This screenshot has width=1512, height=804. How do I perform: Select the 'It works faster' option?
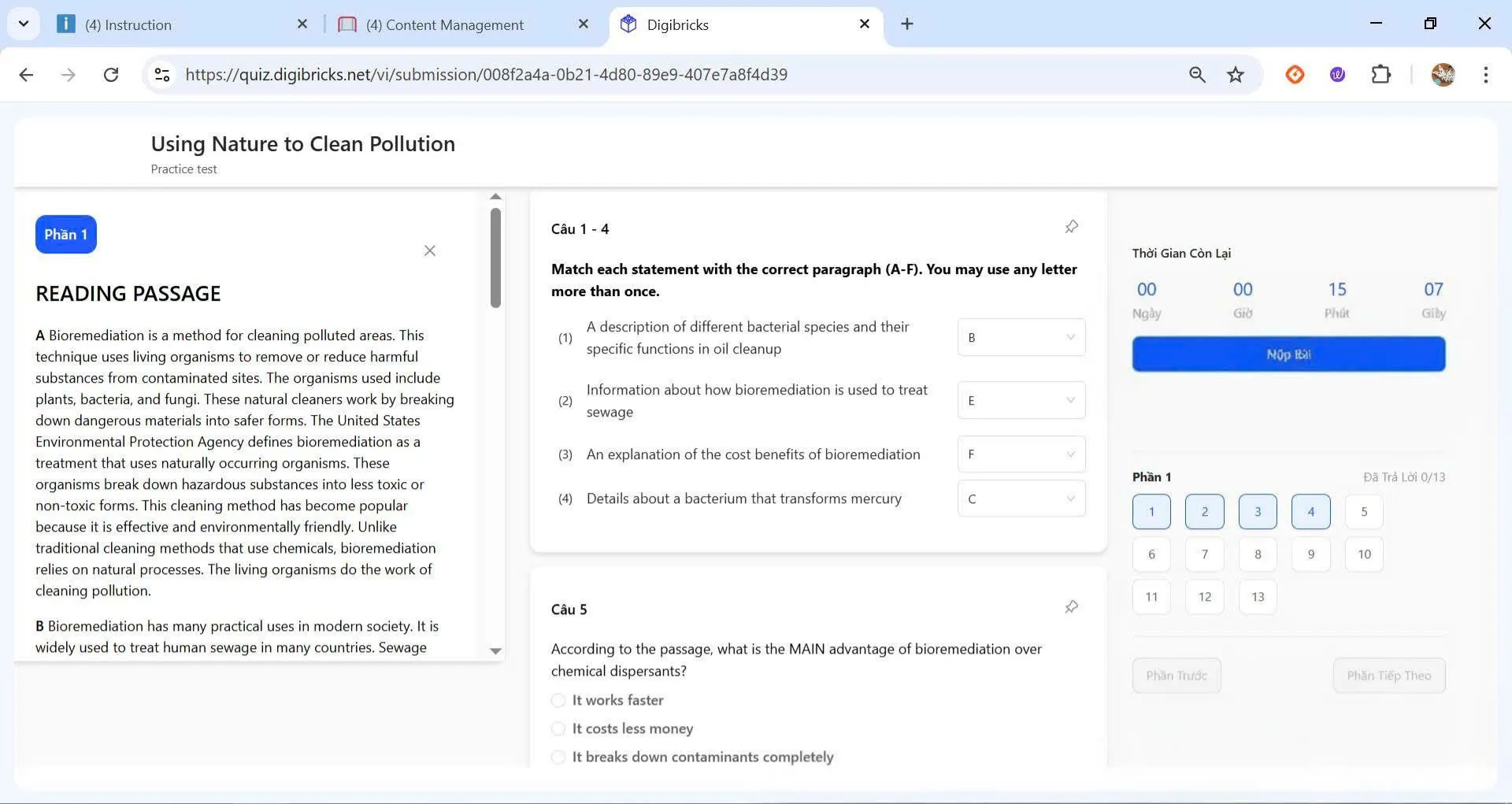click(x=558, y=700)
